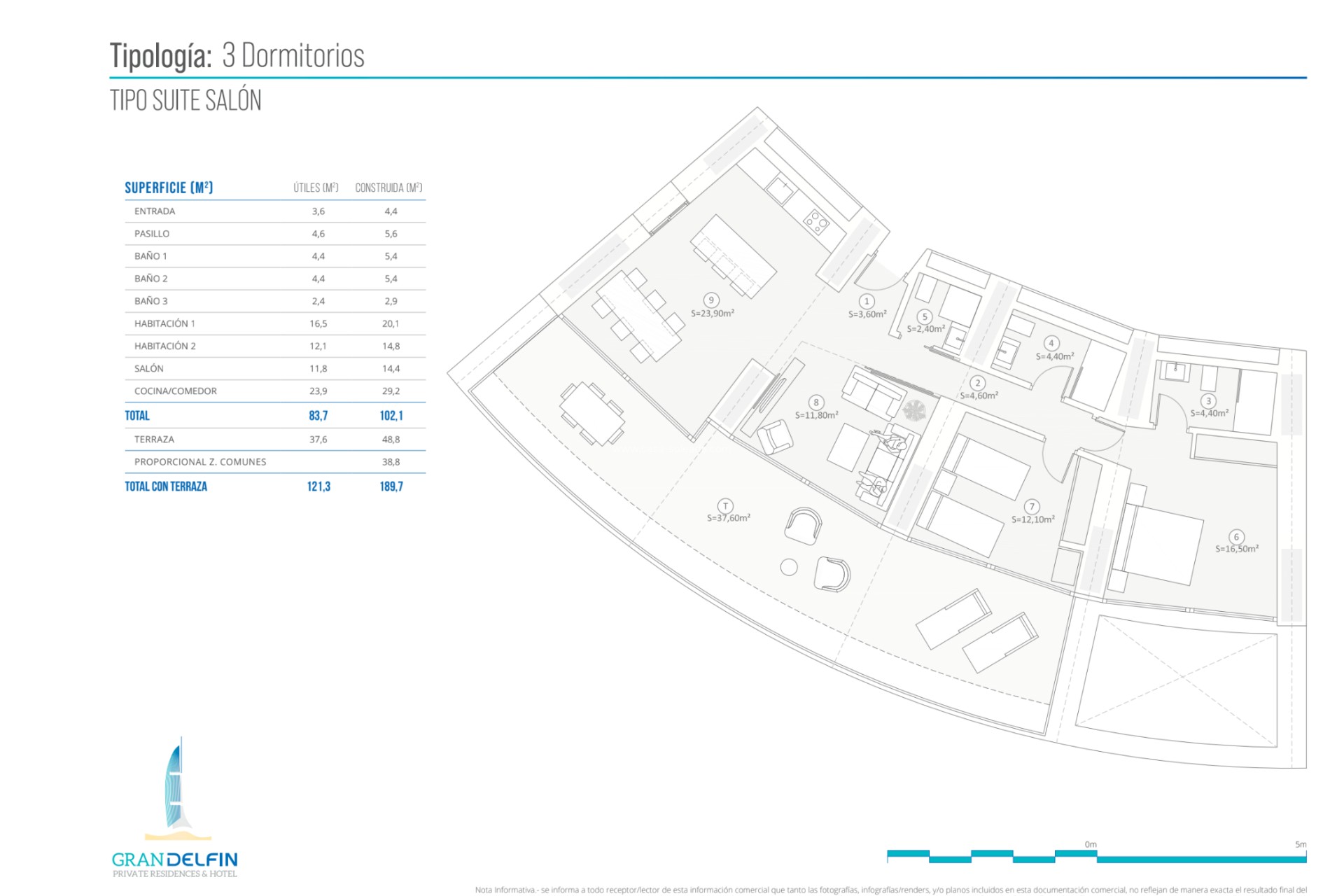Select the BAÑO 3 row label
Image resolution: width=1344 pixels, height=896 pixels.
click(x=151, y=300)
